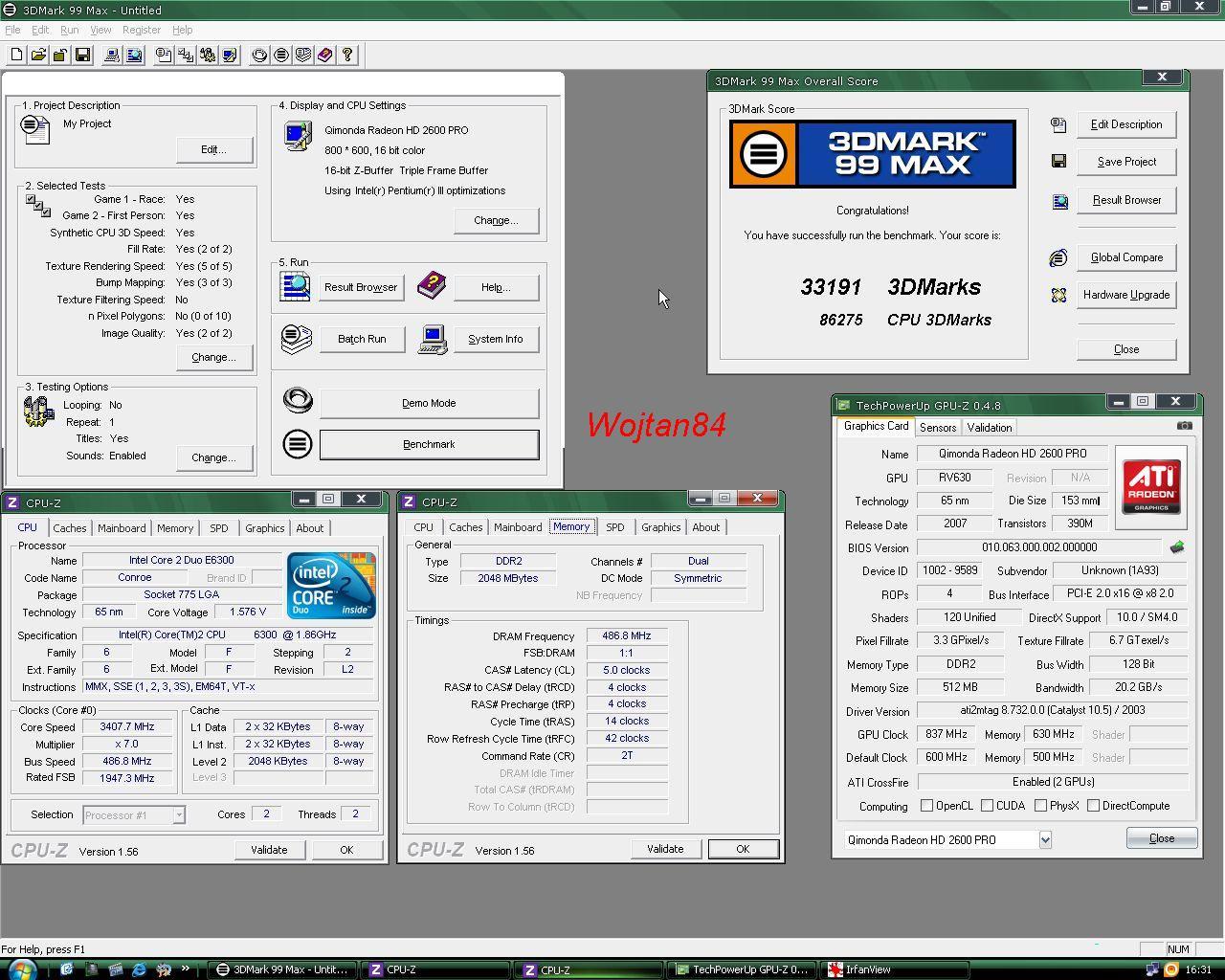Viewport: 1225px width, 980px height.
Task: Open the Register menu
Action: coord(142,30)
